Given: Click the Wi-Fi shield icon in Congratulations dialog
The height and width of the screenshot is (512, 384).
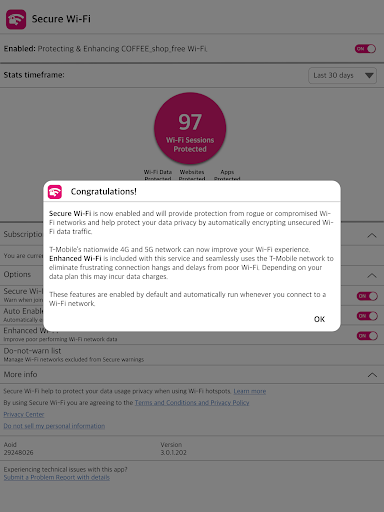Looking at the screenshot, I should coord(55,192).
